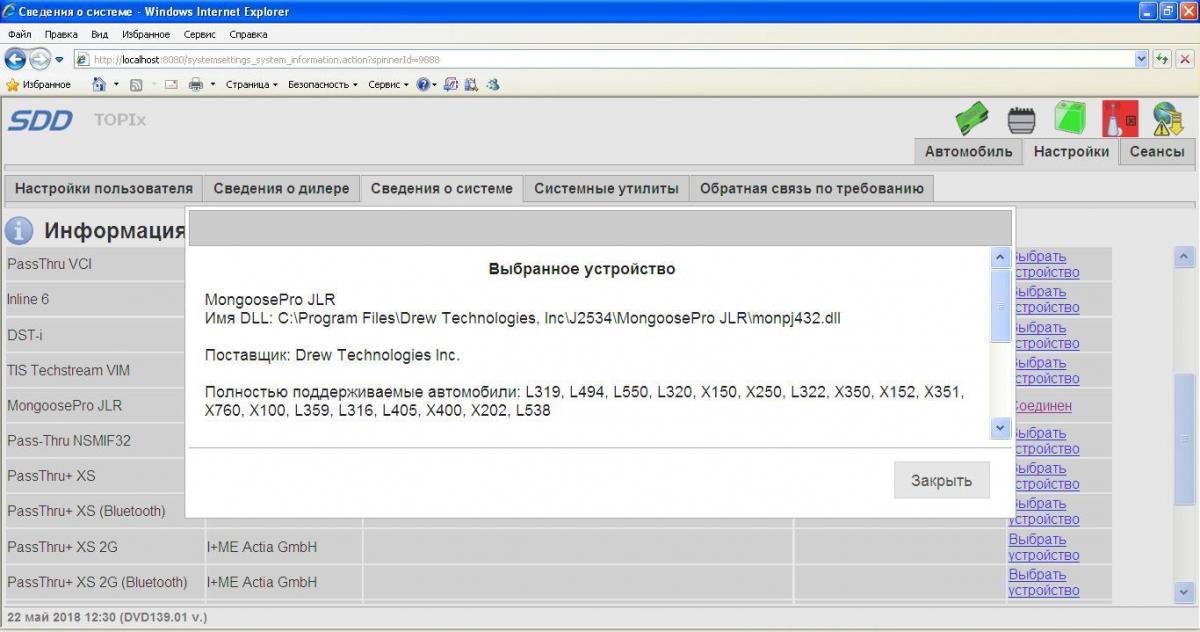Expand the Страница toolbar menu
The width and height of the screenshot is (1200, 632).
tap(251, 85)
